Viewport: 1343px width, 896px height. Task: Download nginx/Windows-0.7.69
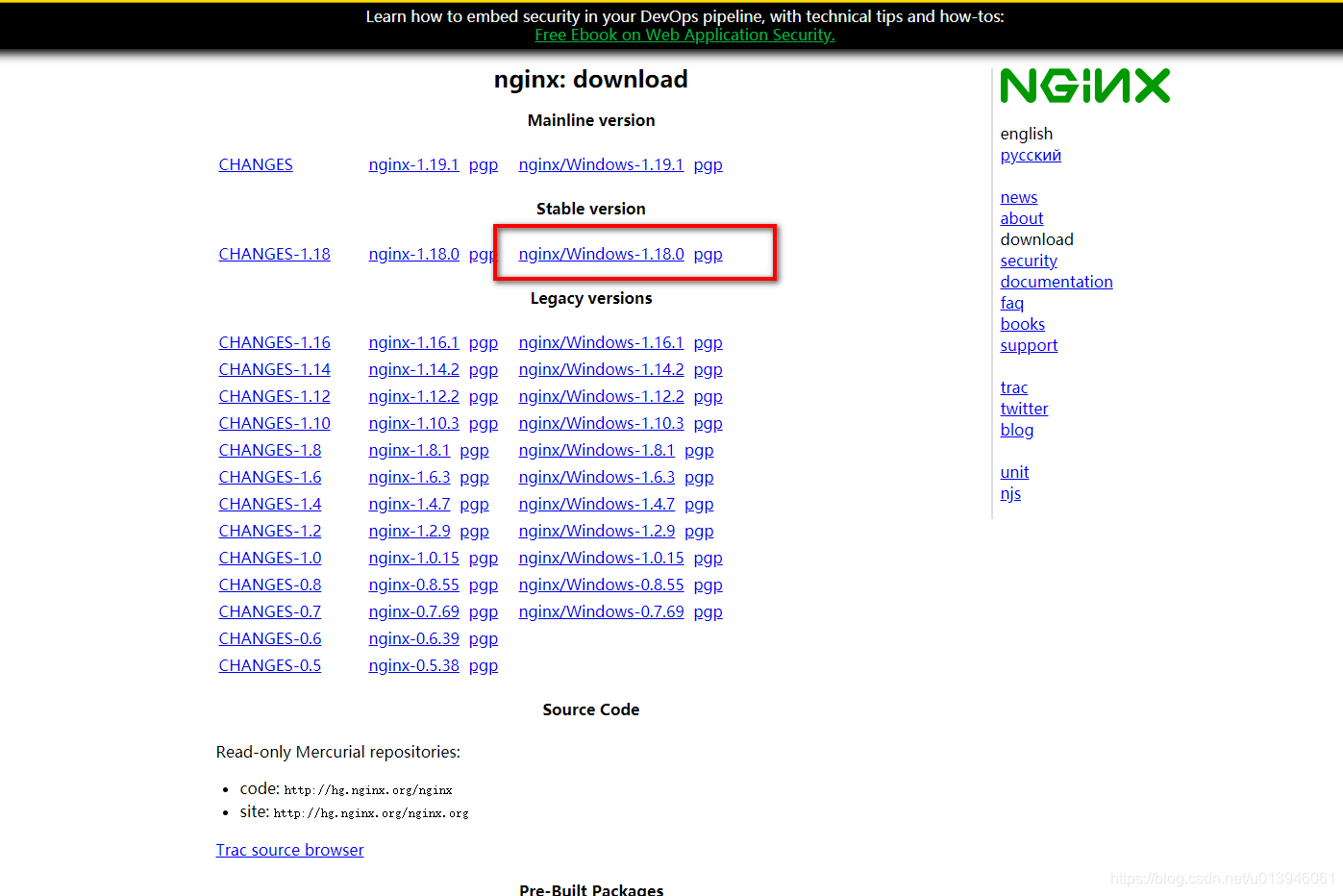tap(601, 611)
